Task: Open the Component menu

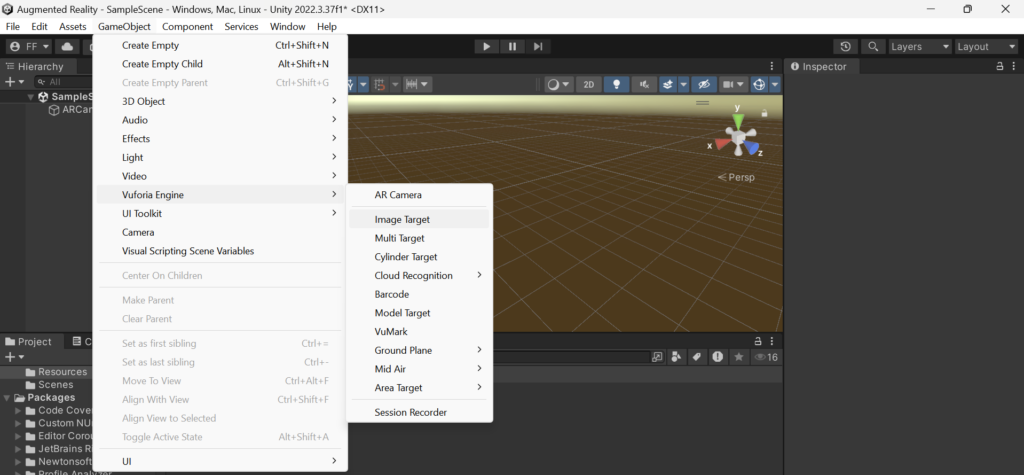Action: [187, 27]
